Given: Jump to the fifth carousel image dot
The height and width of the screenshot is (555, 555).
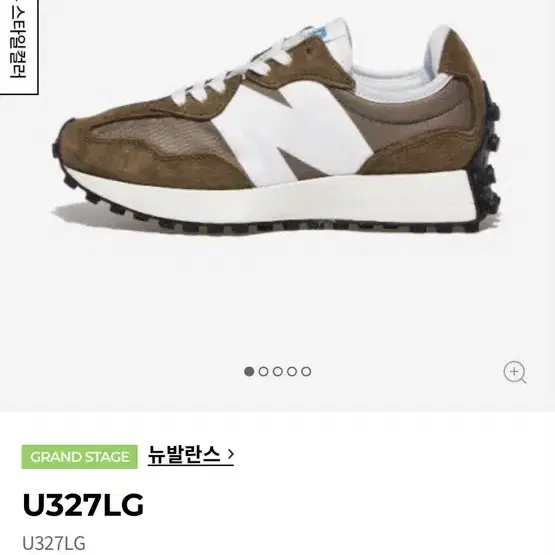Looking at the screenshot, I should pos(306,371).
